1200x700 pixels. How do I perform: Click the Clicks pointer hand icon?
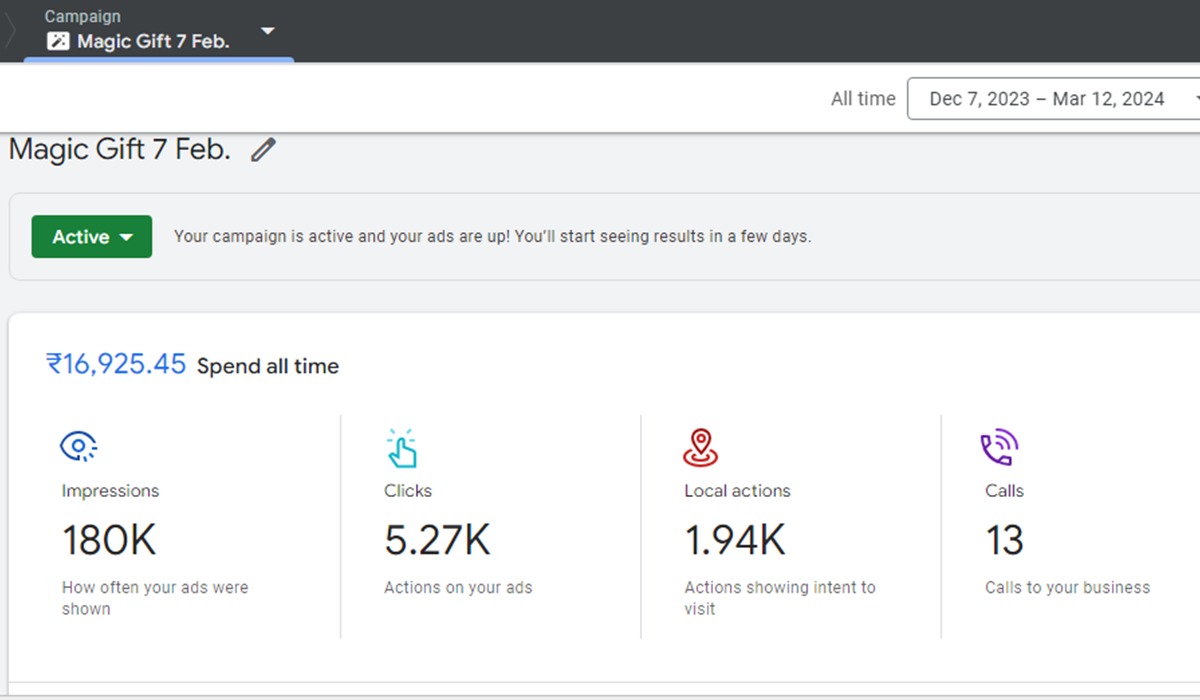pyautogui.click(x=401, y=448)
